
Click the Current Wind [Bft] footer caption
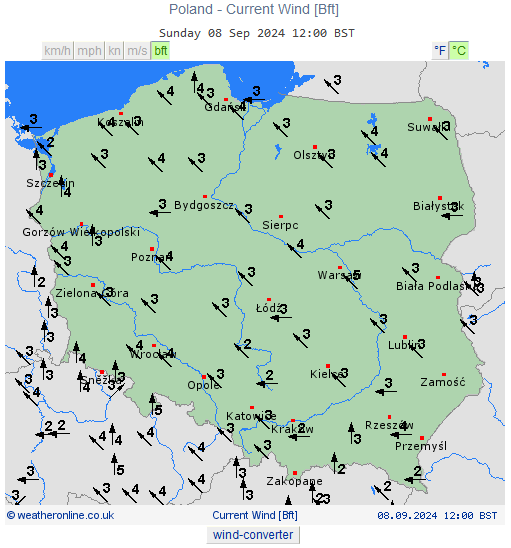click(x=255, y=515)
